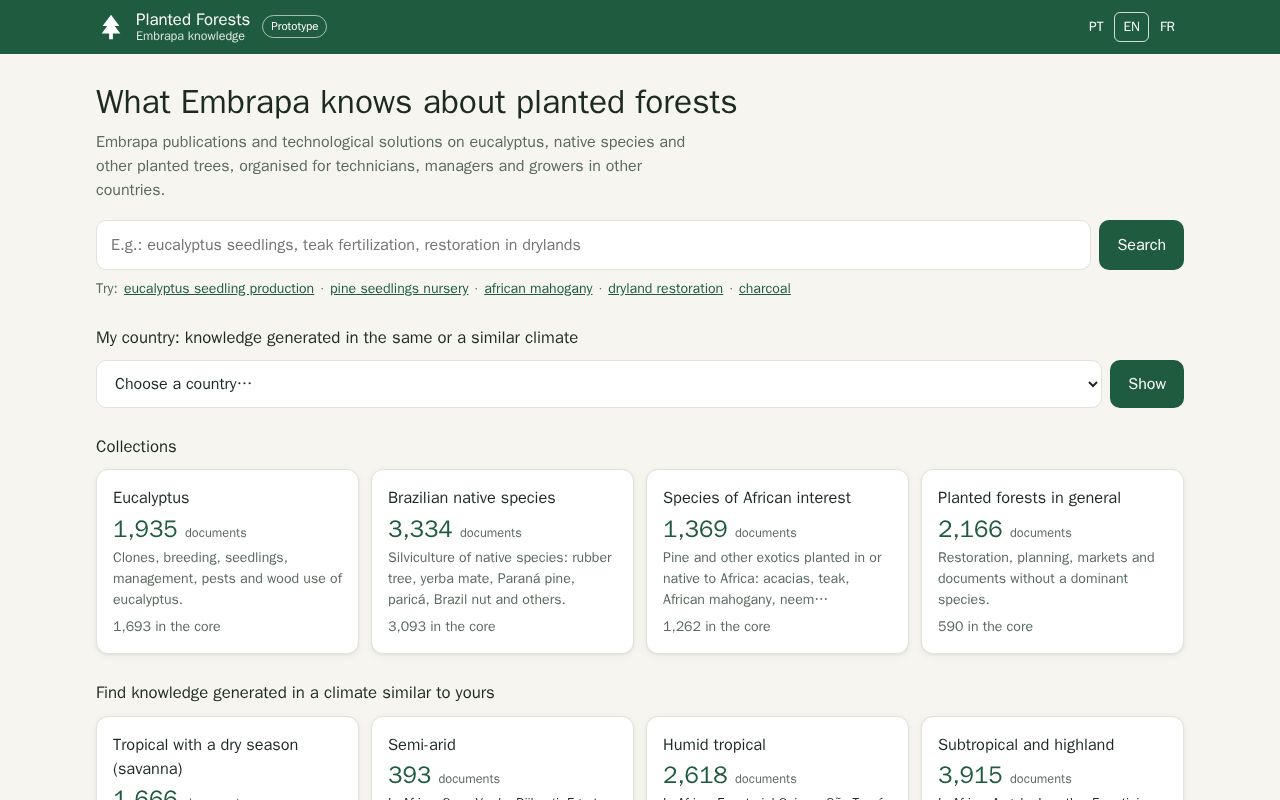Screen dimensions: 1280x800
Task: Open the Subtropical and highland climate card
Action: 1052,758
